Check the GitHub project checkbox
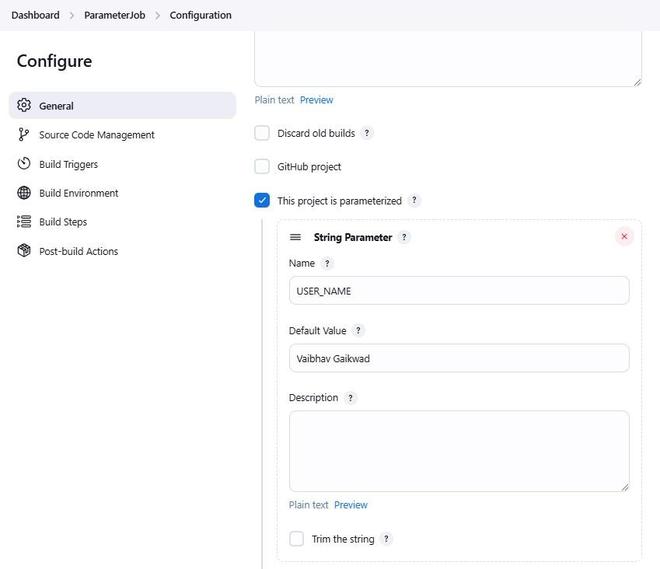Viewport: 660px width, 569px height. pyautogui.click(x=262, y=166)
